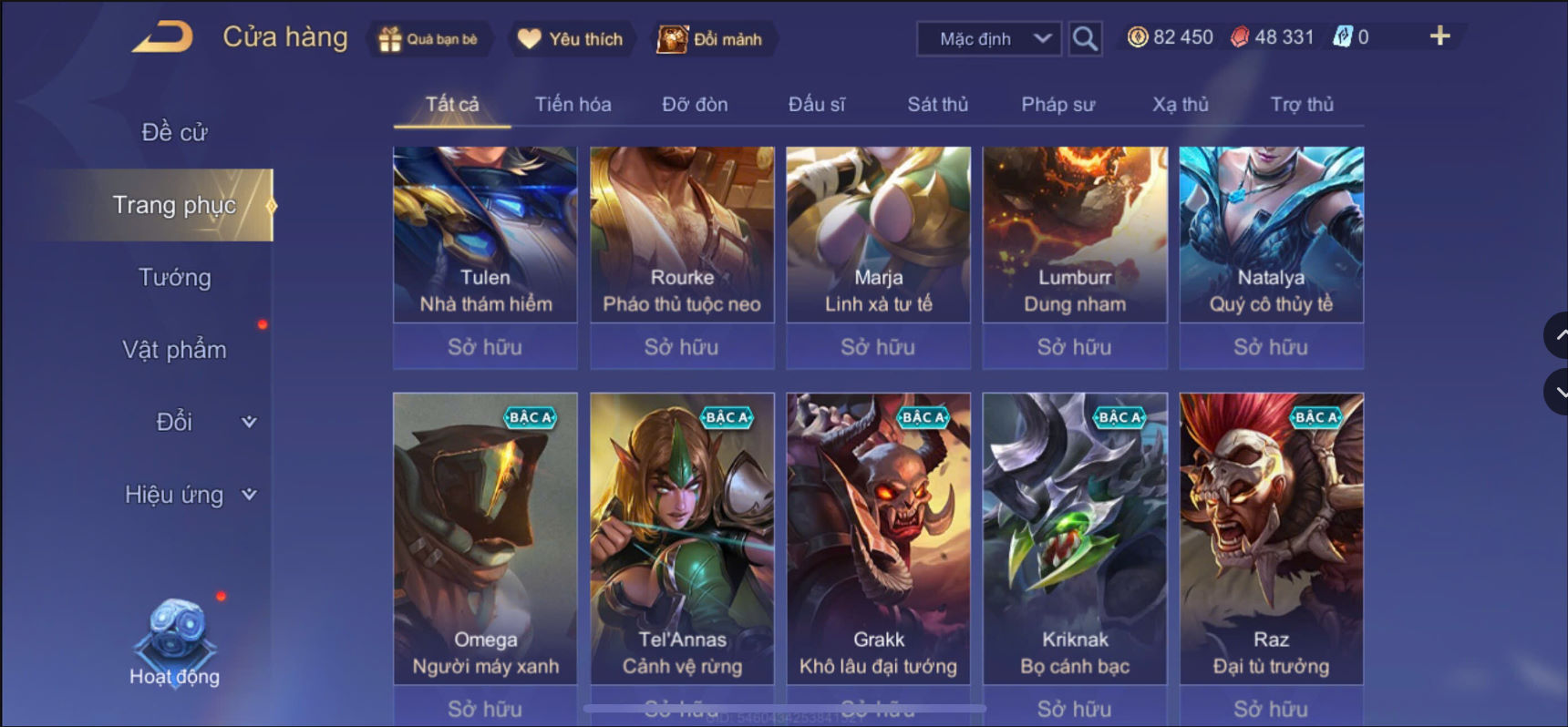Switch to the Pháp sư tab
Screen dimensions: 1568x727
pyautogui.click(x=1057, y=105)
